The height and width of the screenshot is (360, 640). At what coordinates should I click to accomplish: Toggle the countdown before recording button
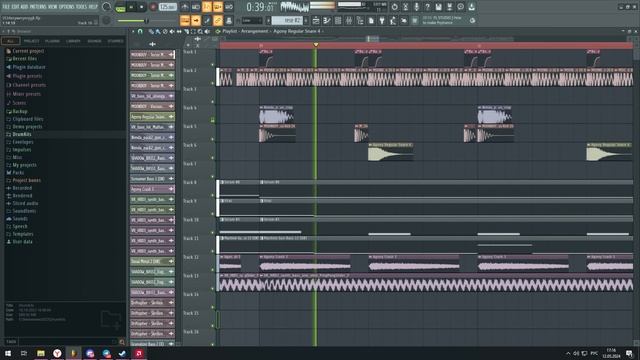(x=207, y=7)
